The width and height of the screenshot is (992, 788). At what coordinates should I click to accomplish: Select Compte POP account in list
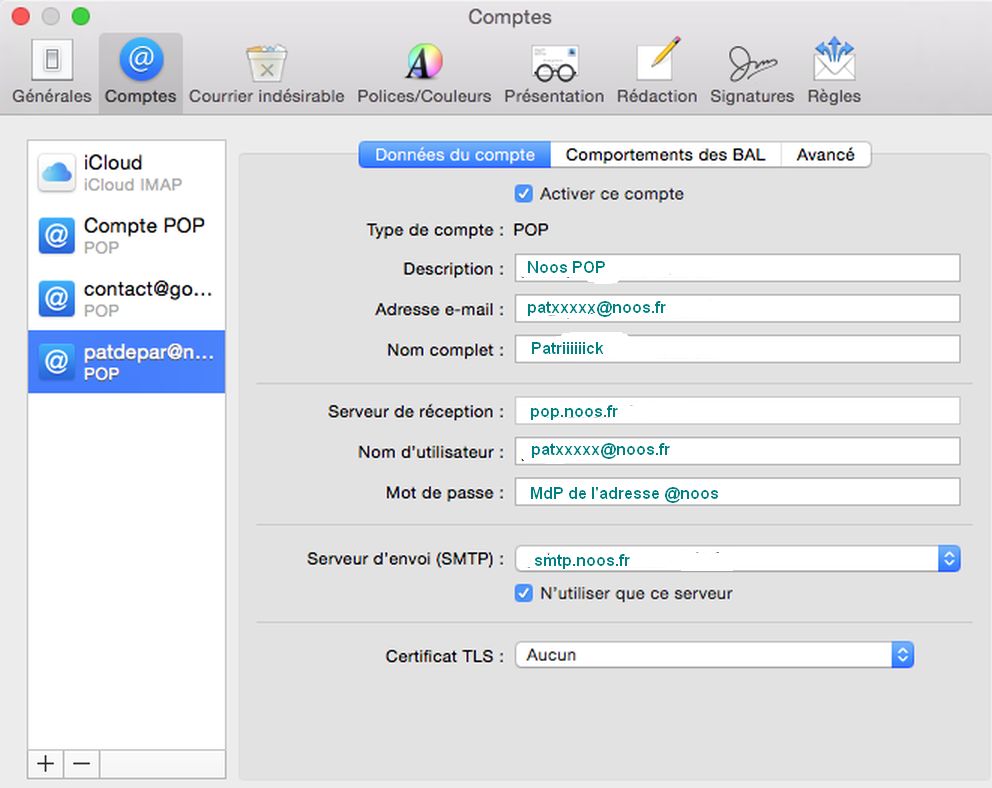pyautogui.click(x=126, y=235)
